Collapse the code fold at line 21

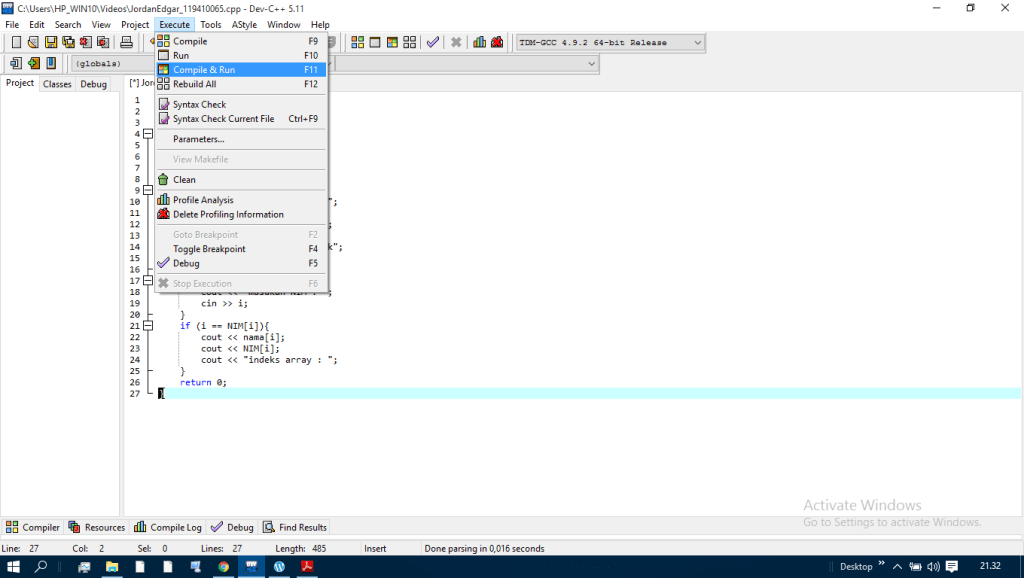pos(148,326)
